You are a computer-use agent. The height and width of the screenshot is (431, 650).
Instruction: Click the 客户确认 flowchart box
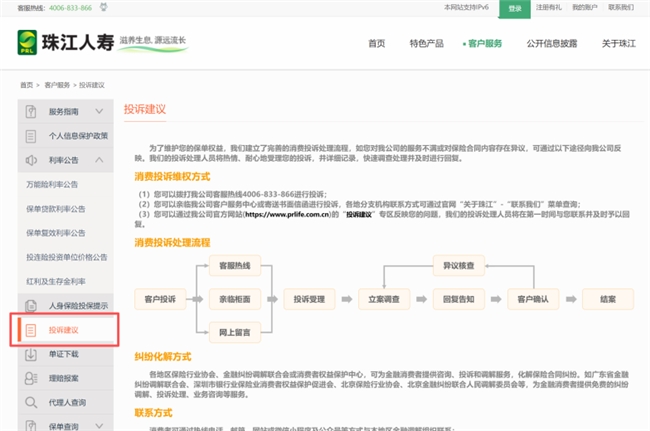click(533, 299)
